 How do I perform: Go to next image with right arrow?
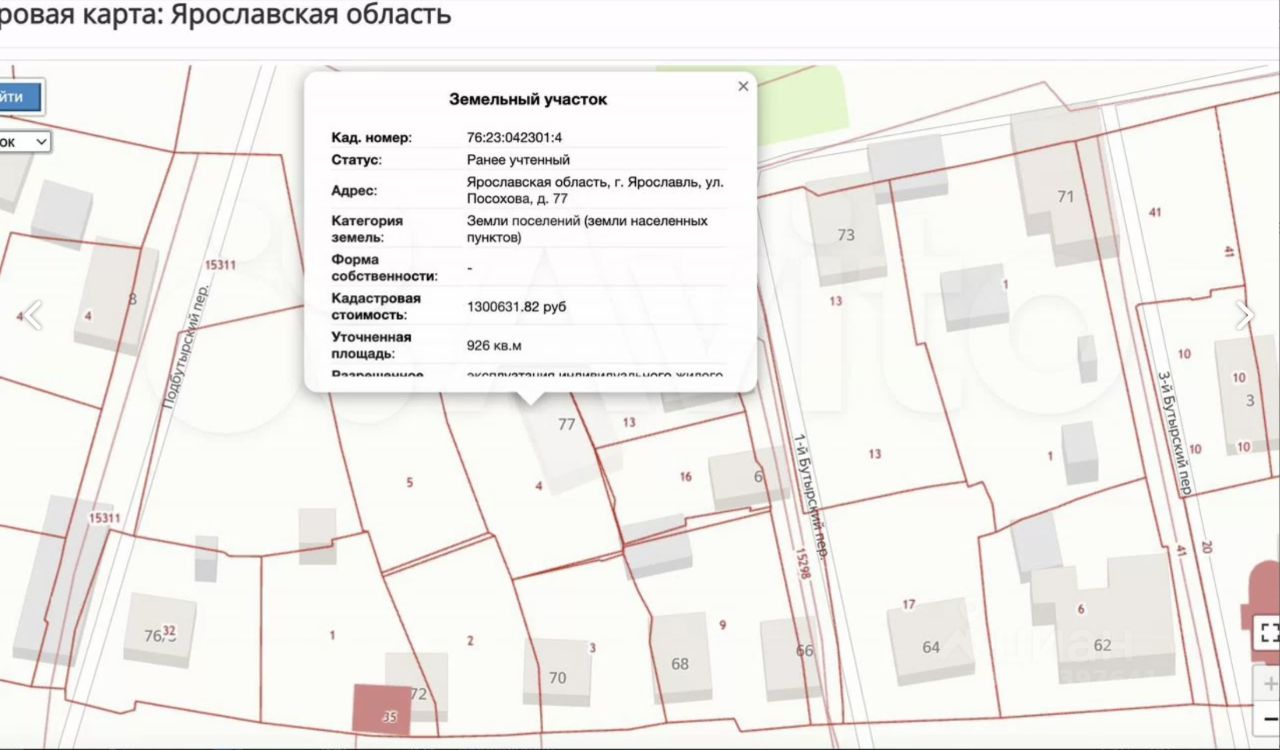tap(1244, 316)
